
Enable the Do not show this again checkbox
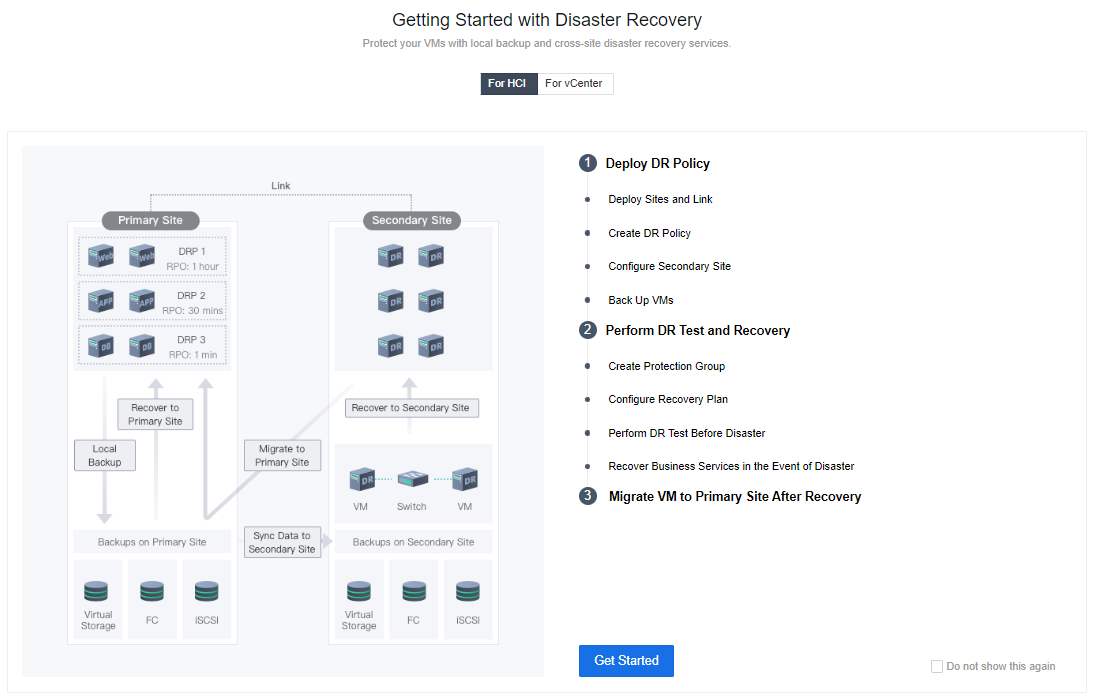[x=937, y=666]
